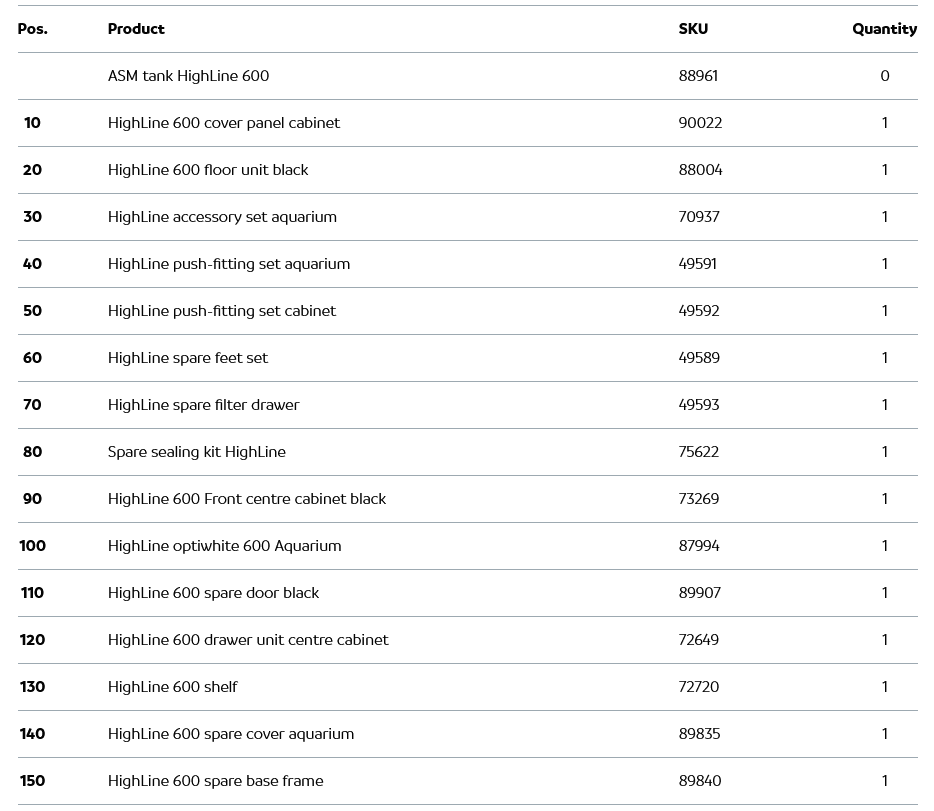Viewport: 934px width, 811px height.
Task: Open HighLine push-fitting set cabinet
Action: (x=222, y=311)
